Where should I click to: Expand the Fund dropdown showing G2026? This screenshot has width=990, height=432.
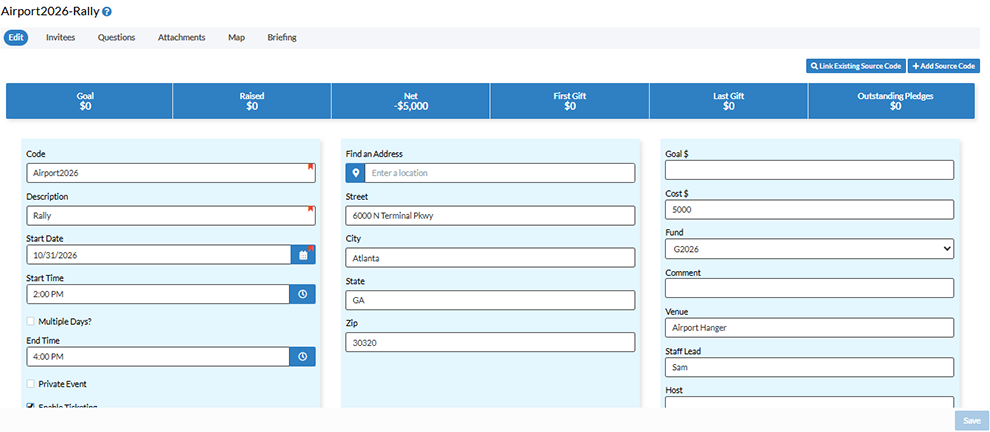click(809, 249)
